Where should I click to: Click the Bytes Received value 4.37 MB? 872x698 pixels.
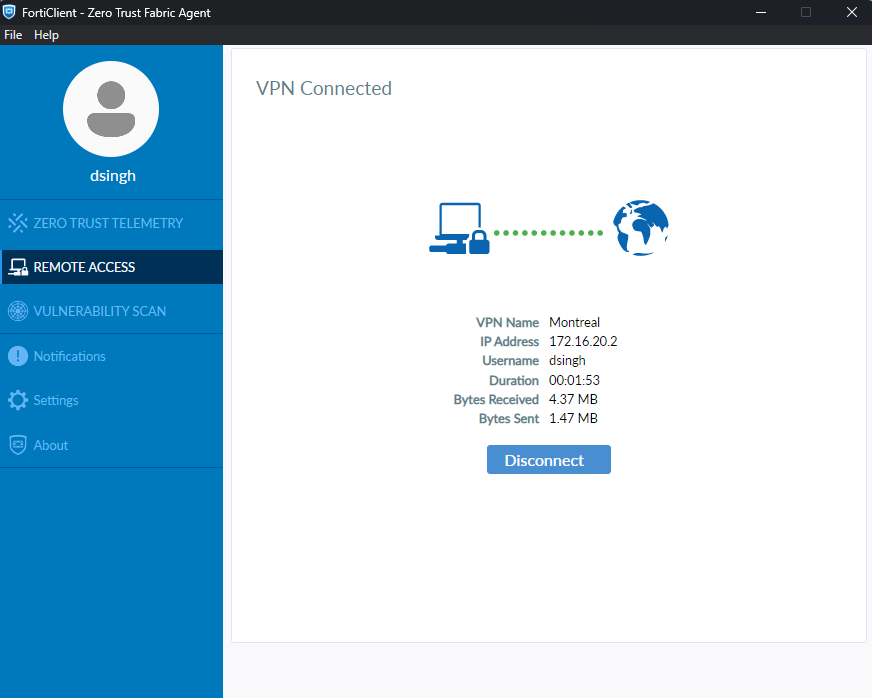[573, 399]
